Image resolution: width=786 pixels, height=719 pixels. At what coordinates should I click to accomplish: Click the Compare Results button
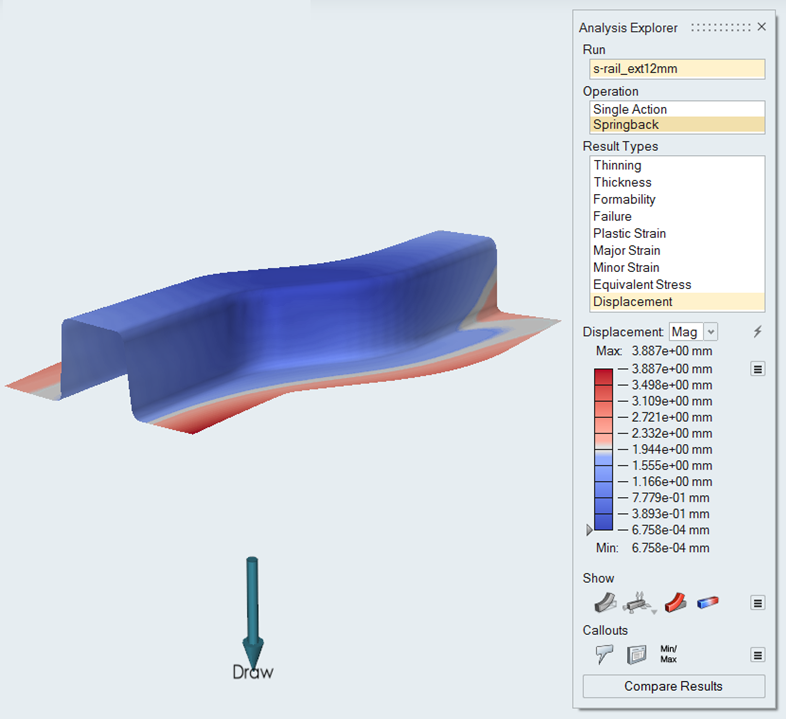click(673, 686)
